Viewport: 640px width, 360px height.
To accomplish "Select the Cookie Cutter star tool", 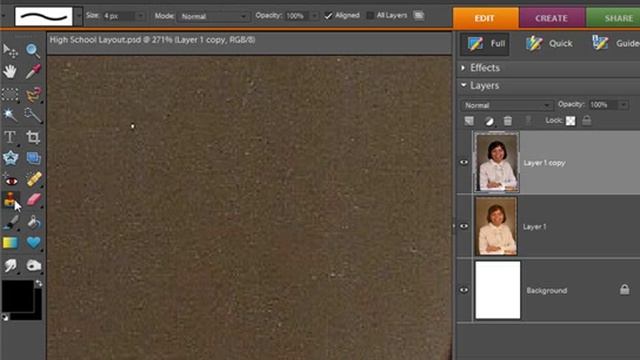I will tap(10, 158).
